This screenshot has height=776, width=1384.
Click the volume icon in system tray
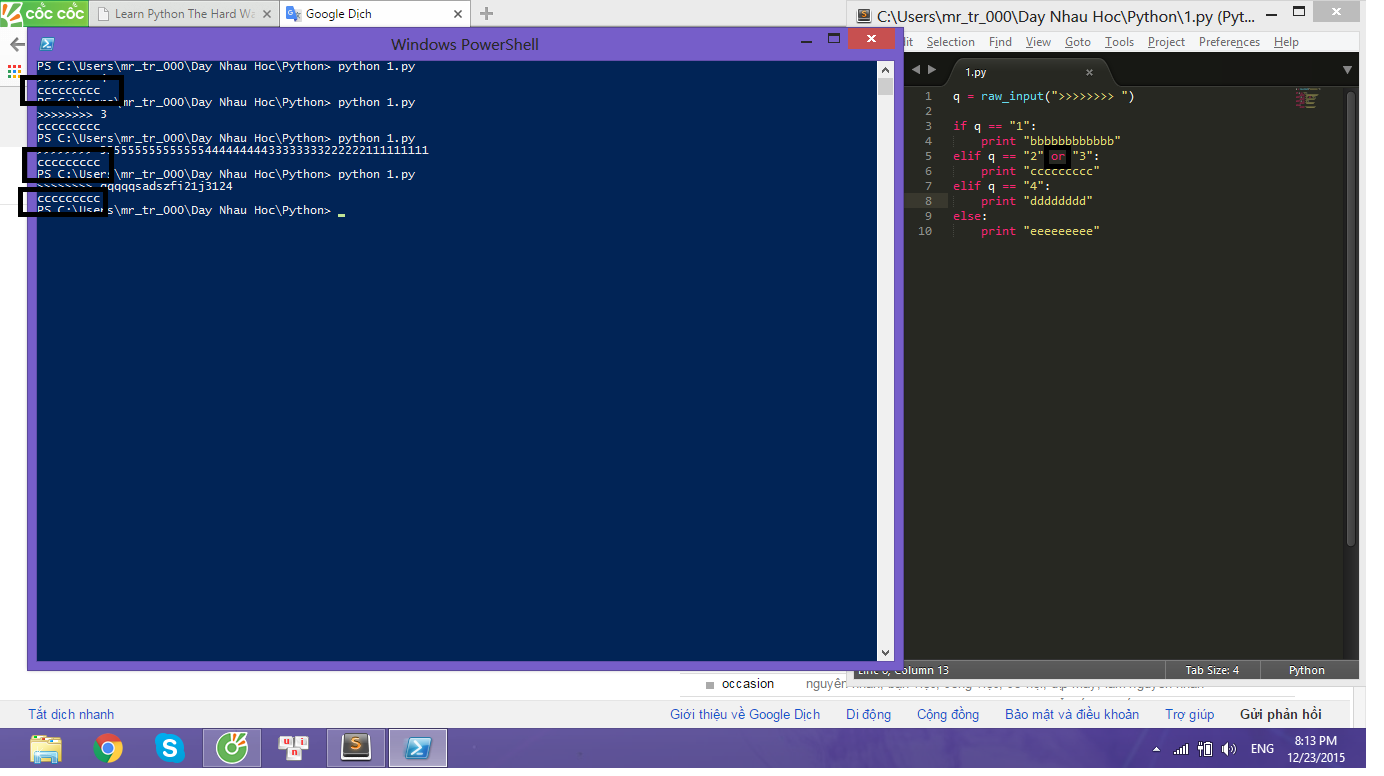[1229, 749]
